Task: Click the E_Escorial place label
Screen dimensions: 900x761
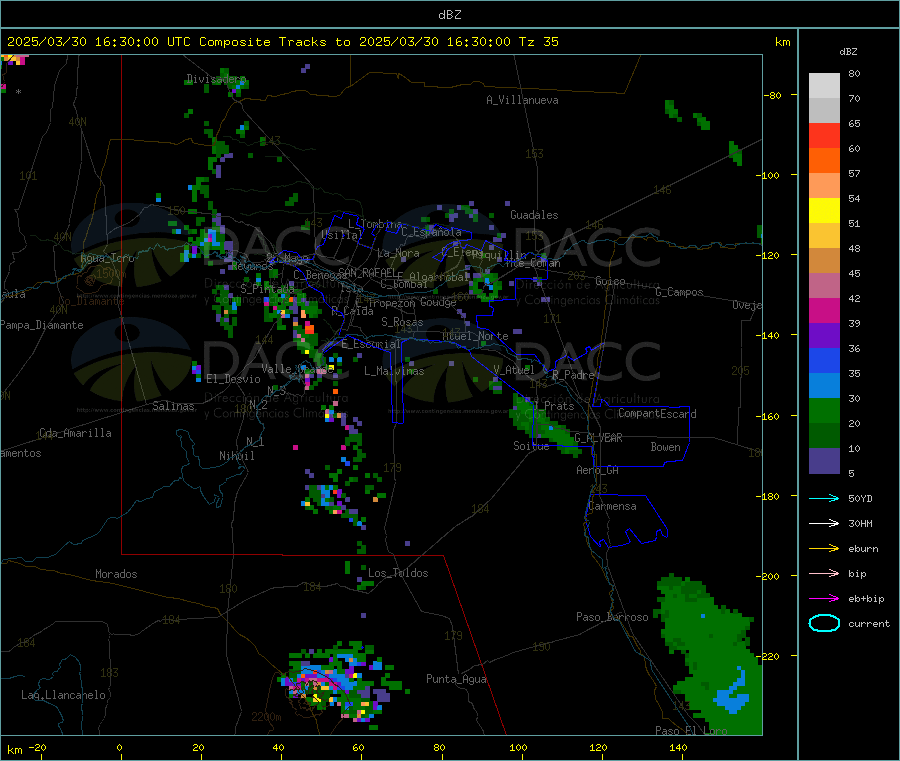Action: click(370, 344)
